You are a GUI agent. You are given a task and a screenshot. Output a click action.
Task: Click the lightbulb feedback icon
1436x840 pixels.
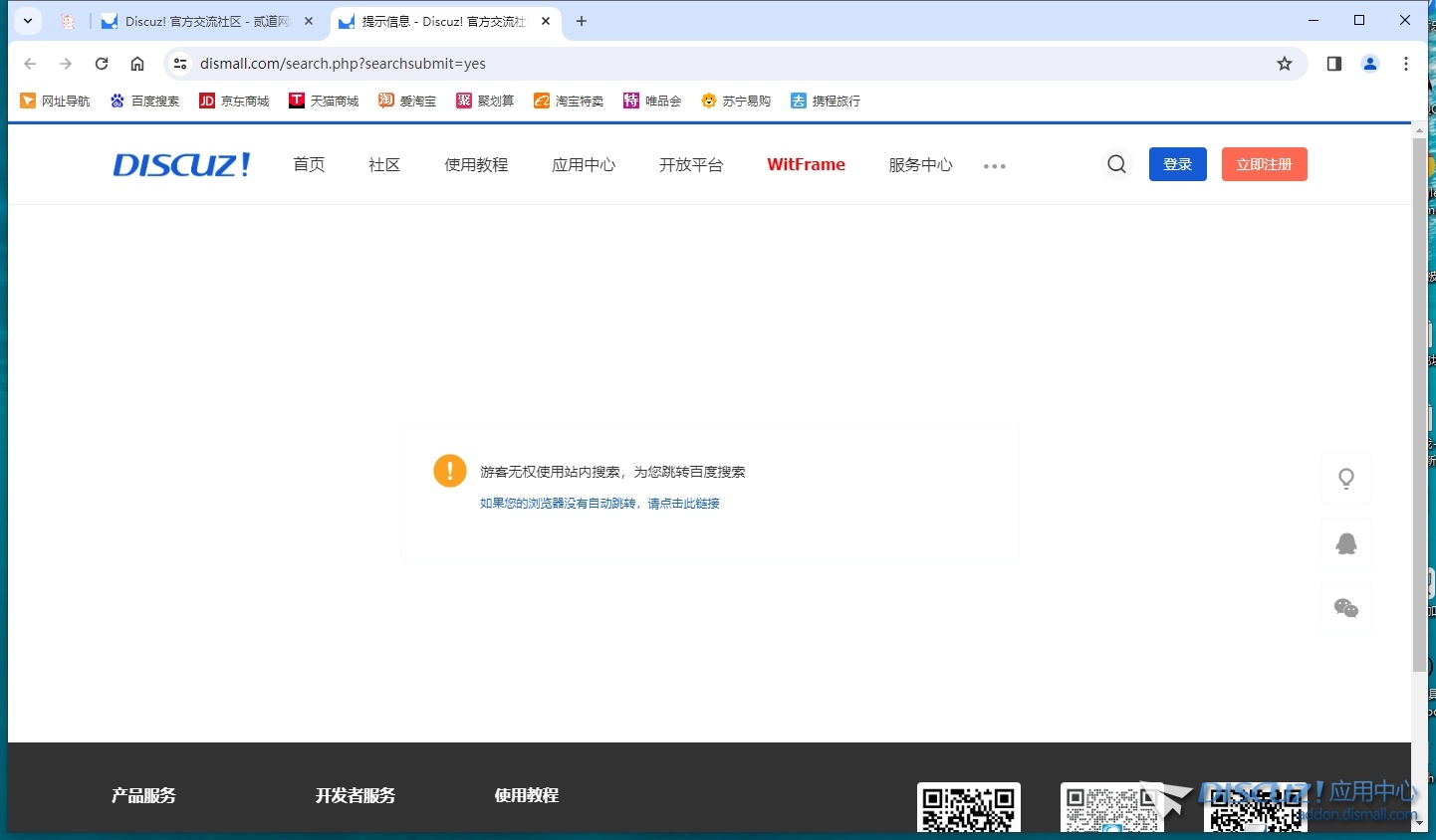1345,479
